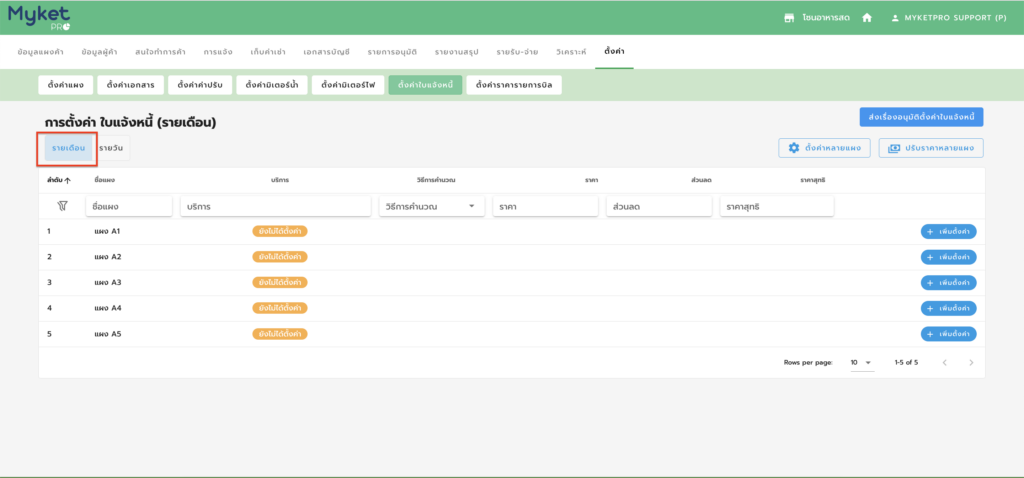This screenshot has width=1024, height=478.
Task: Click the ส่วนลด filter field
Action: (x=659, y=206)
